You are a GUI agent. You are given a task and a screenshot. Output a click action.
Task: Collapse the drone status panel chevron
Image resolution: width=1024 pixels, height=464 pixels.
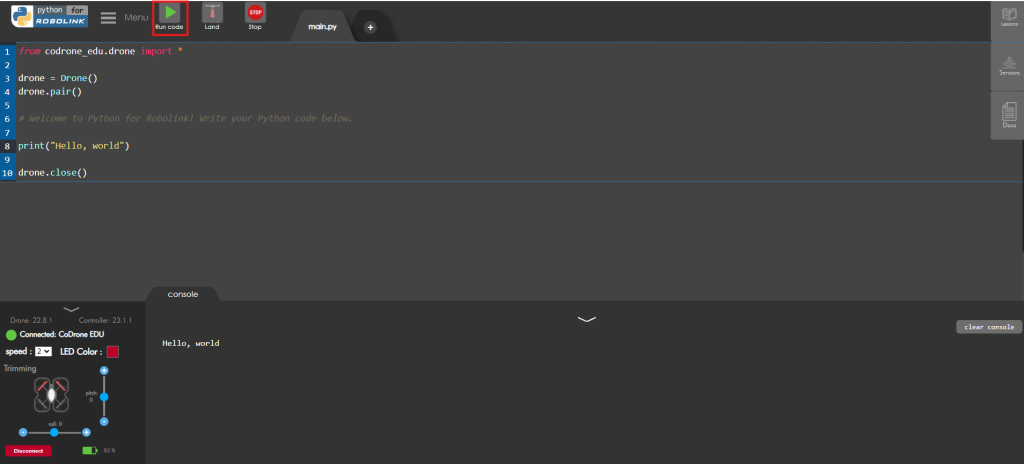[x=71, y=310]
